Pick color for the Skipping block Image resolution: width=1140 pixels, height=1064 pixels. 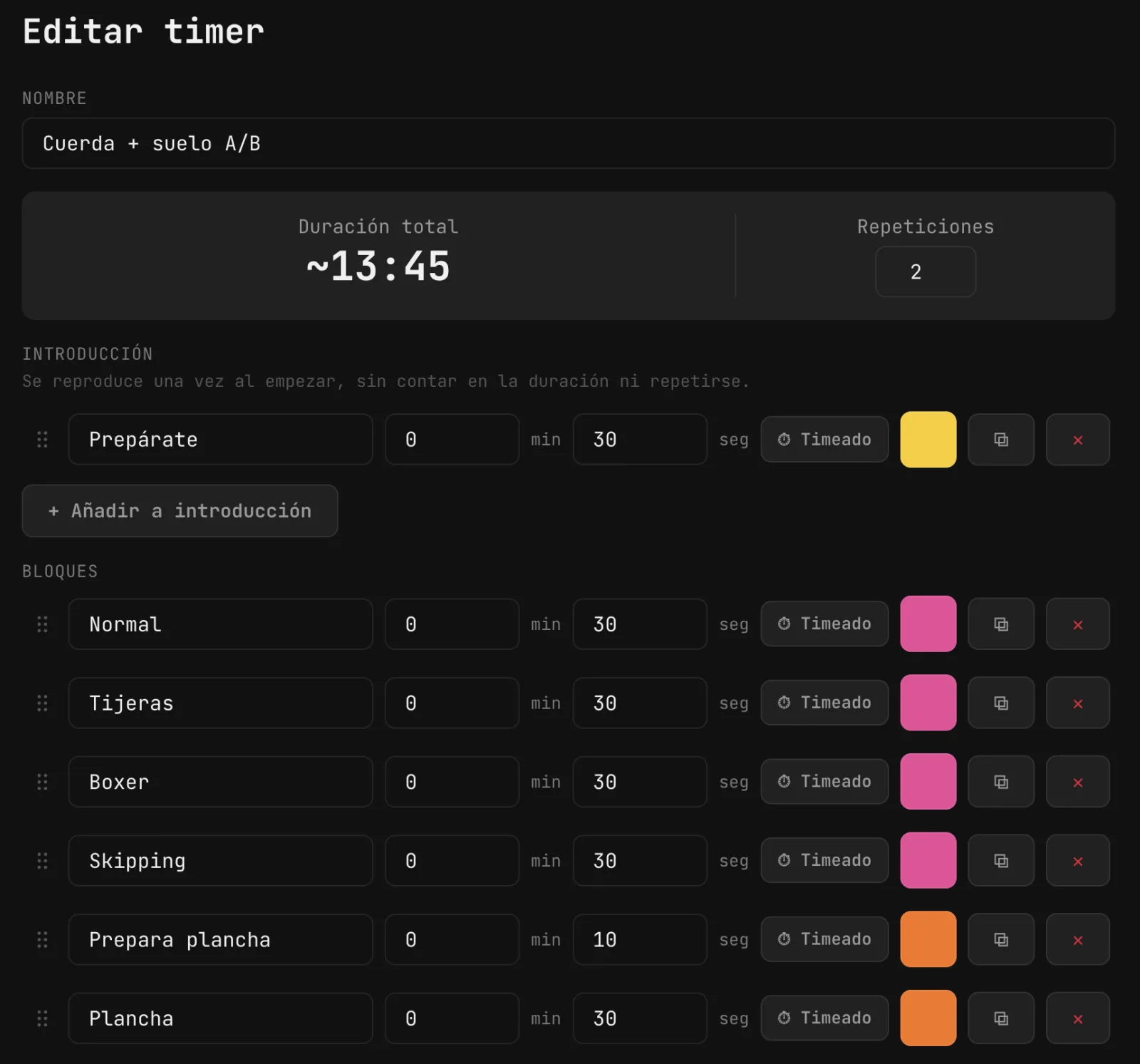928,861
